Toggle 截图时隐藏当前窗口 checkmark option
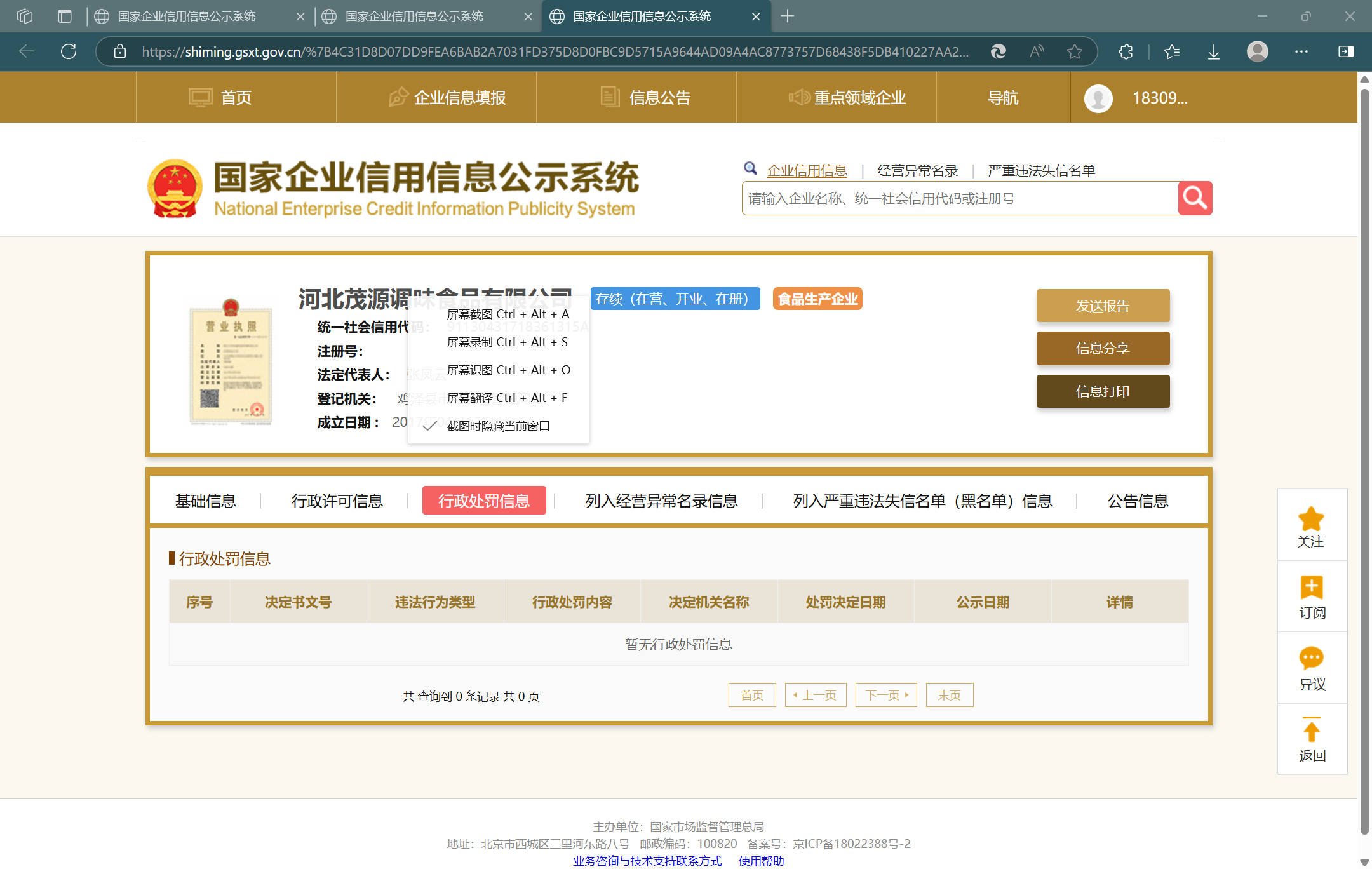 coord(499,426)
